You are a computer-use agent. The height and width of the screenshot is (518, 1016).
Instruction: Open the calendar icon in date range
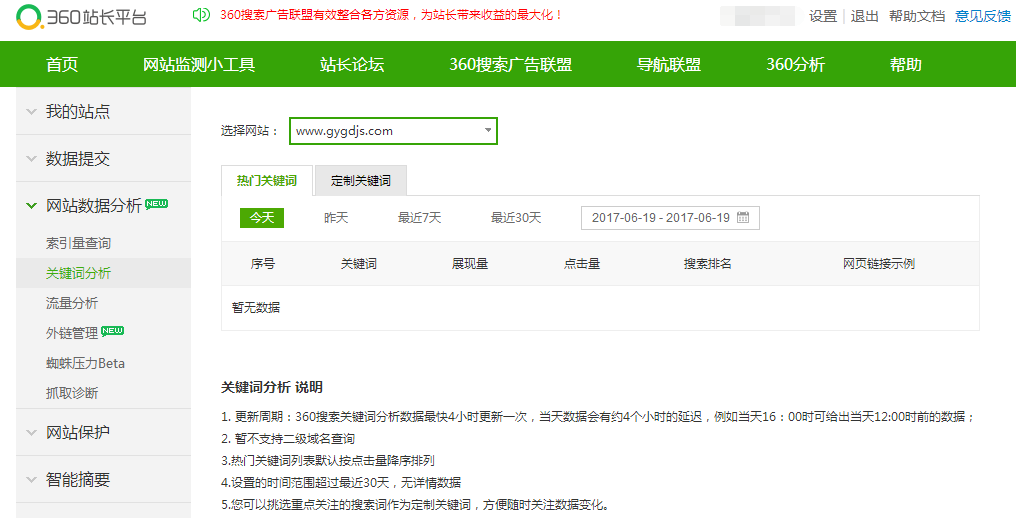[x=745, y=218]
